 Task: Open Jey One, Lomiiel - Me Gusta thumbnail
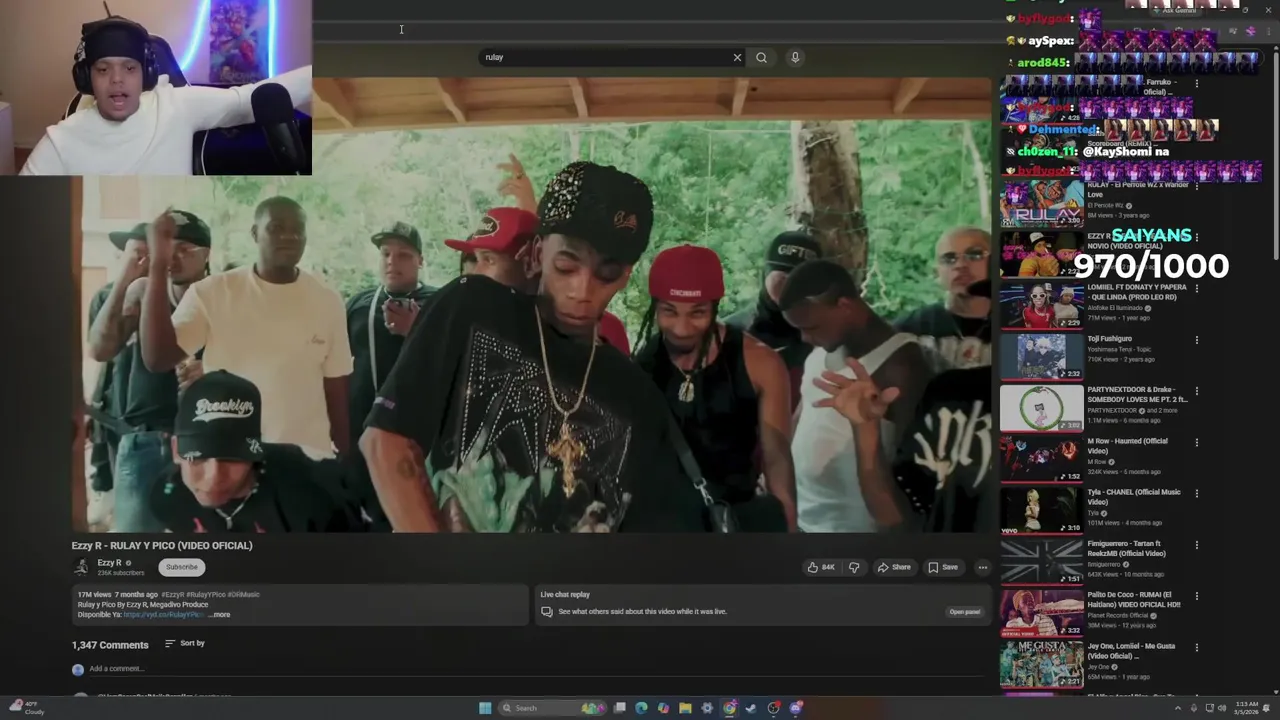coord(1042,663)
